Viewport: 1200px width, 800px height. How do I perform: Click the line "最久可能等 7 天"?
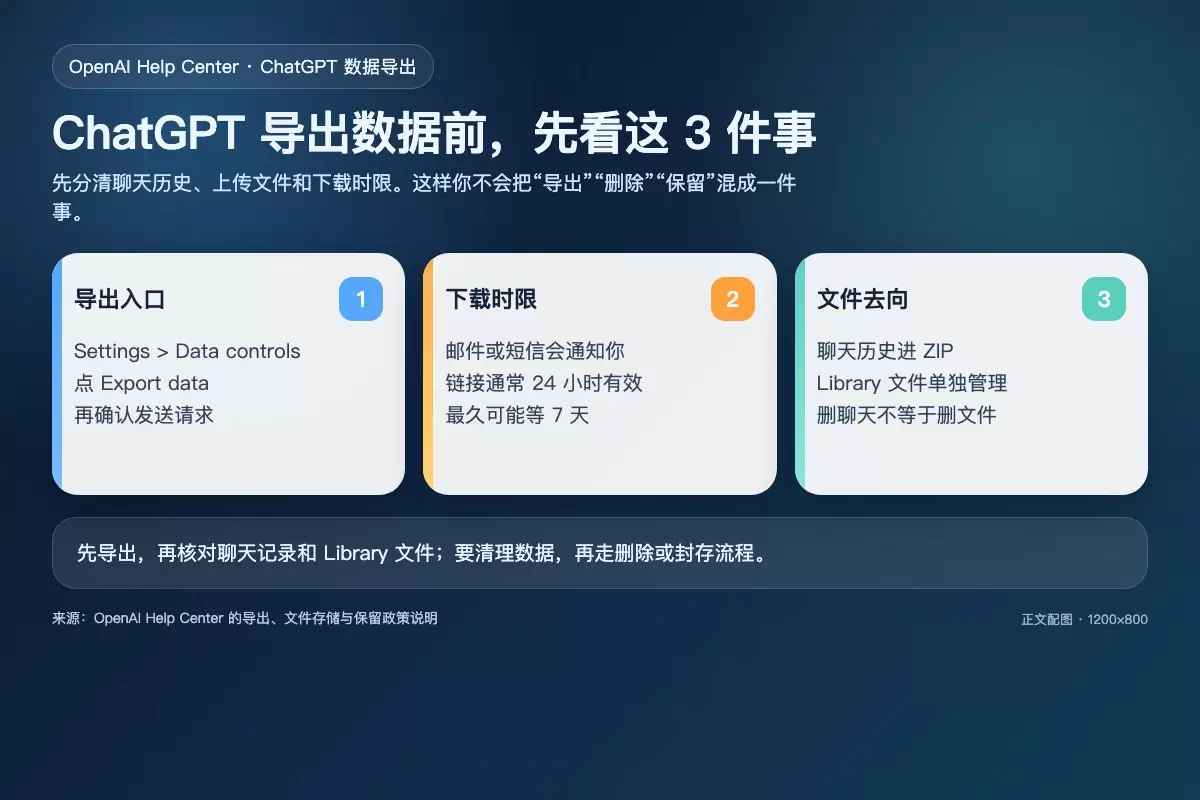click(517, 415)
